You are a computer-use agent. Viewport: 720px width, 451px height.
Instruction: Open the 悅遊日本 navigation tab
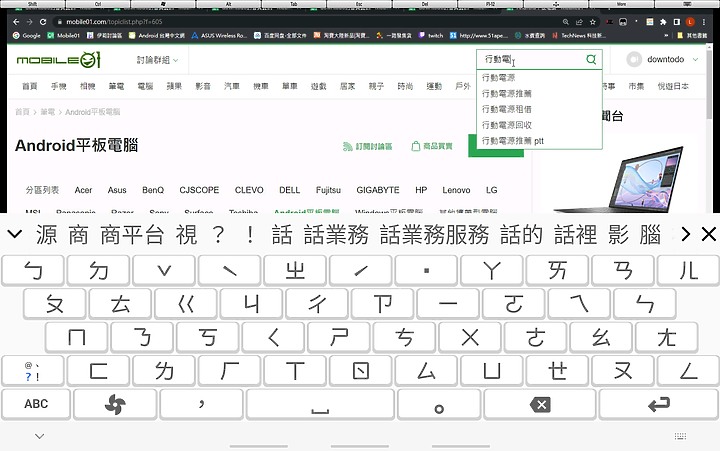[673, 86]
